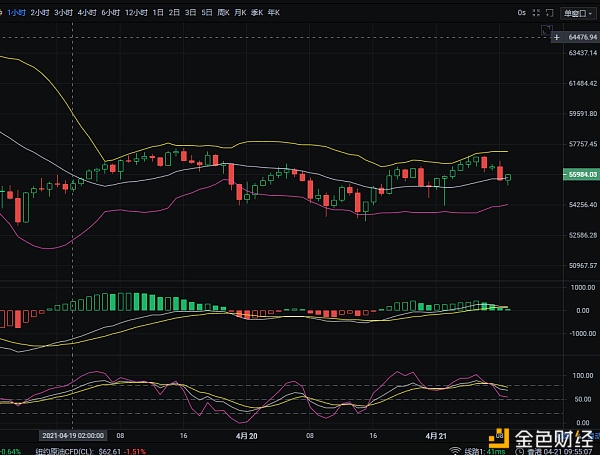This screenshot has height=455, width=600.
Task: Switch to the 12小时 timeframe
Action: (136, 13)
